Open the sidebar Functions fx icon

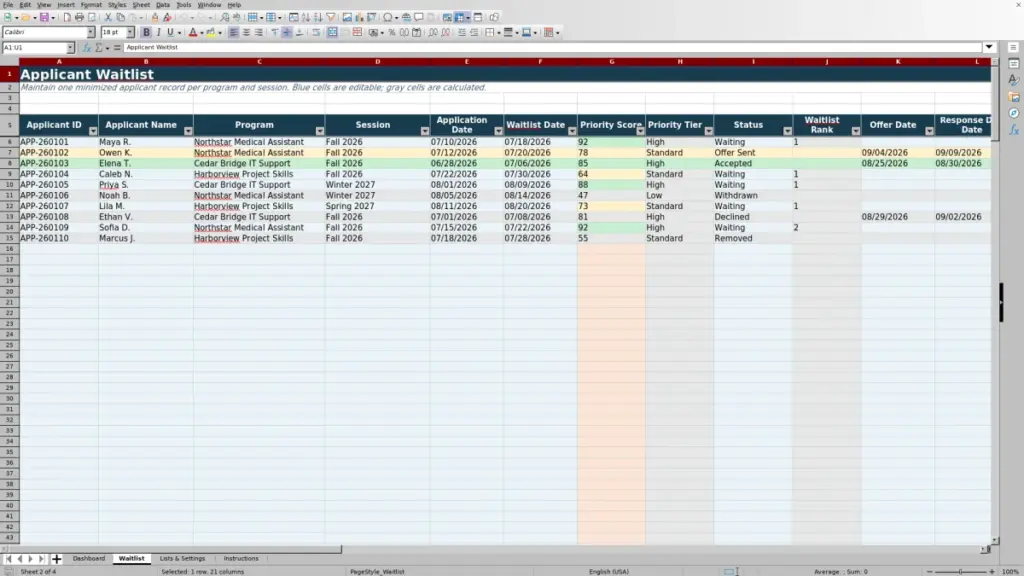(x=1014, y=130)
